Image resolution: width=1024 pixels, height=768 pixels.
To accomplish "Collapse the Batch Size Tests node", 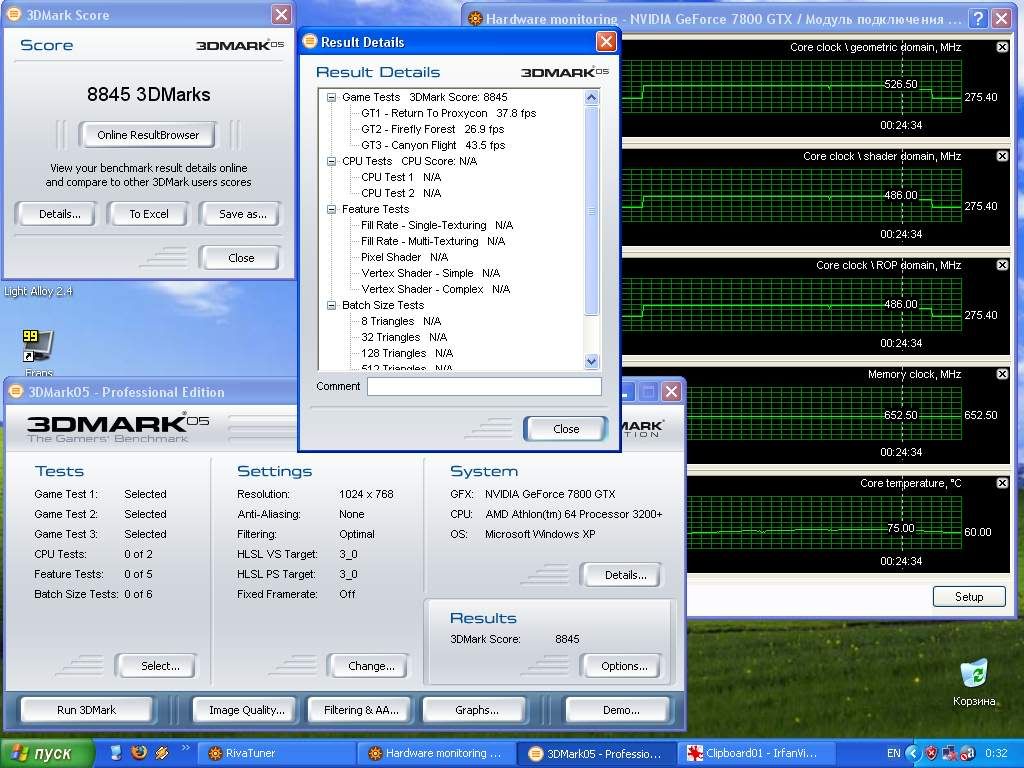I will [332, 305].
